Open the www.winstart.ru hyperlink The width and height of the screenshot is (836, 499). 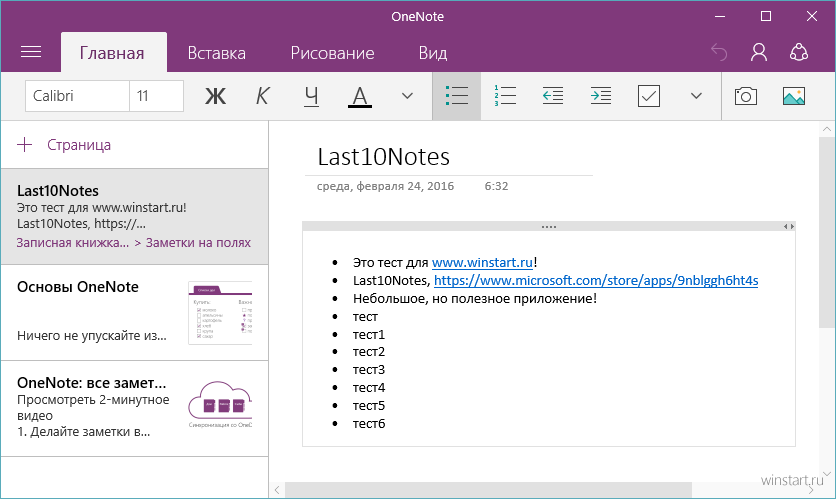click(x=482, y=262)
